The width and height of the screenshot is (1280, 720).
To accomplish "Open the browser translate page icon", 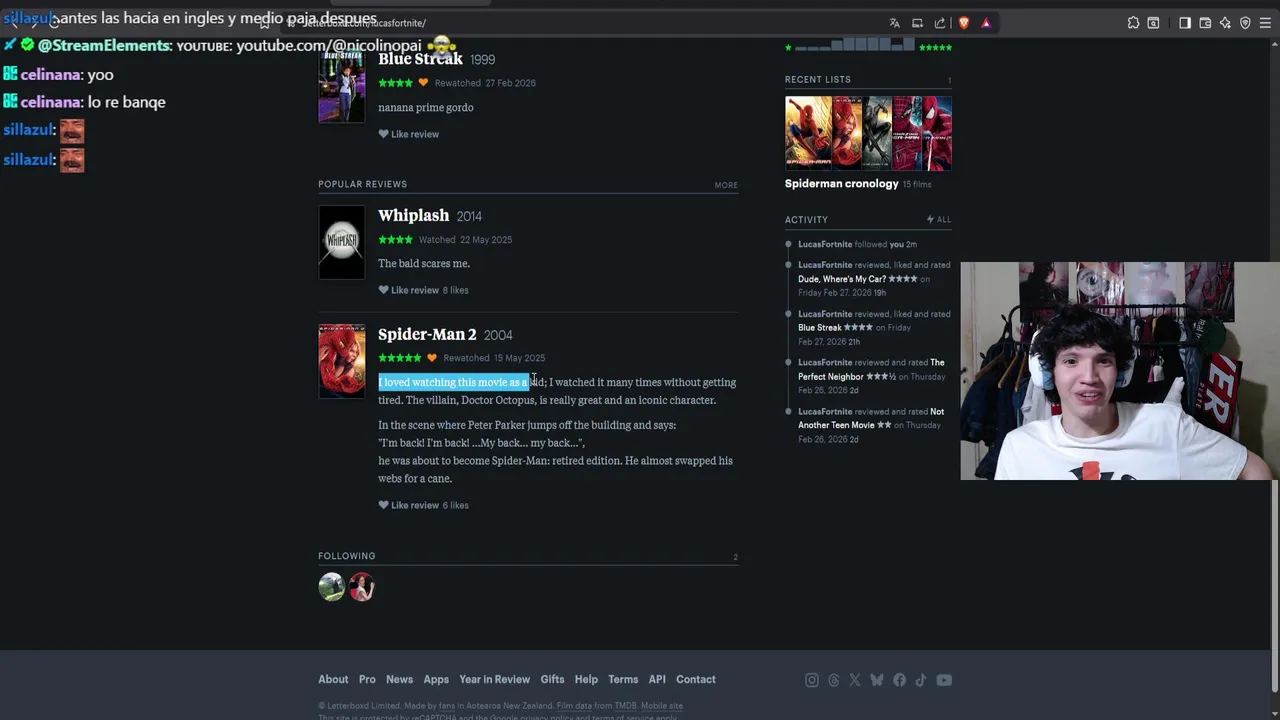I will (894, 23).
